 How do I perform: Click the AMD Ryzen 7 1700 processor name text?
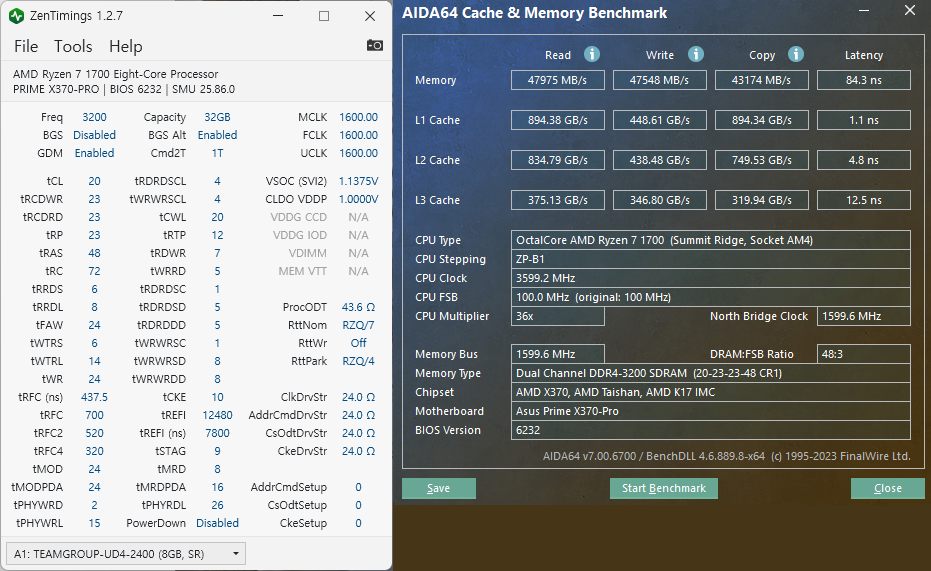[116, 74]
